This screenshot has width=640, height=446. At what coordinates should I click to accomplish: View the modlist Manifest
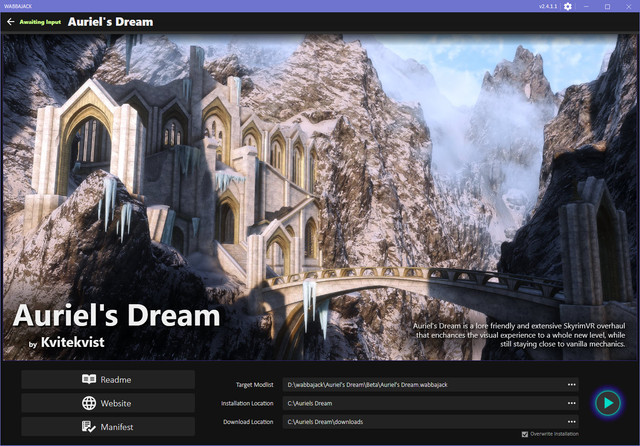point(108,427)
